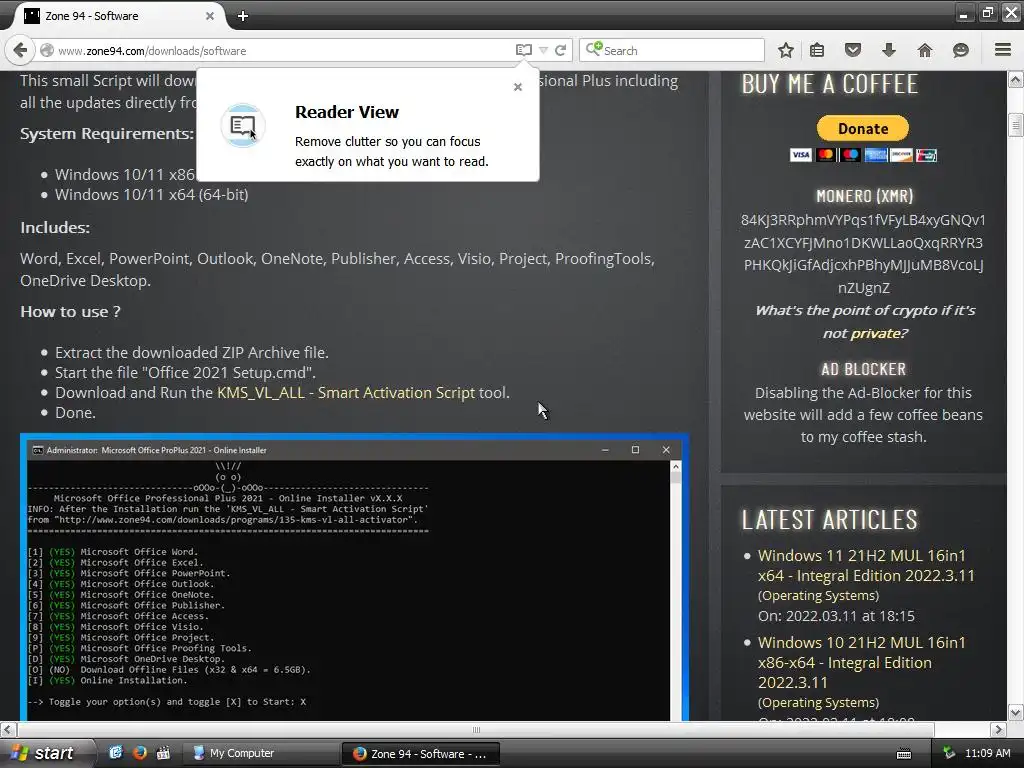Click the system tray network icon
Screen dimensions: 1024x768
point(949,753)
